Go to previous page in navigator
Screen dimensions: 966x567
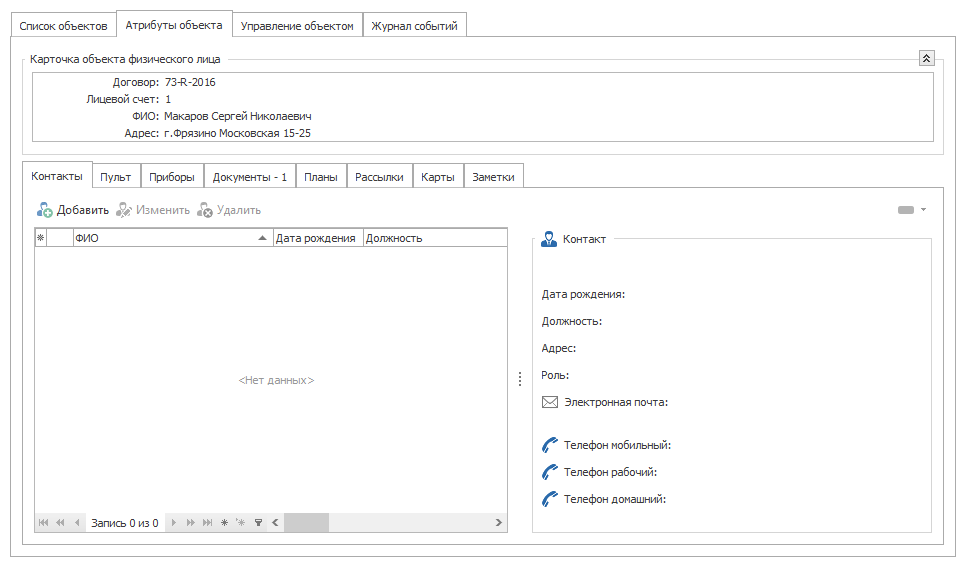(x=60, y=523)
